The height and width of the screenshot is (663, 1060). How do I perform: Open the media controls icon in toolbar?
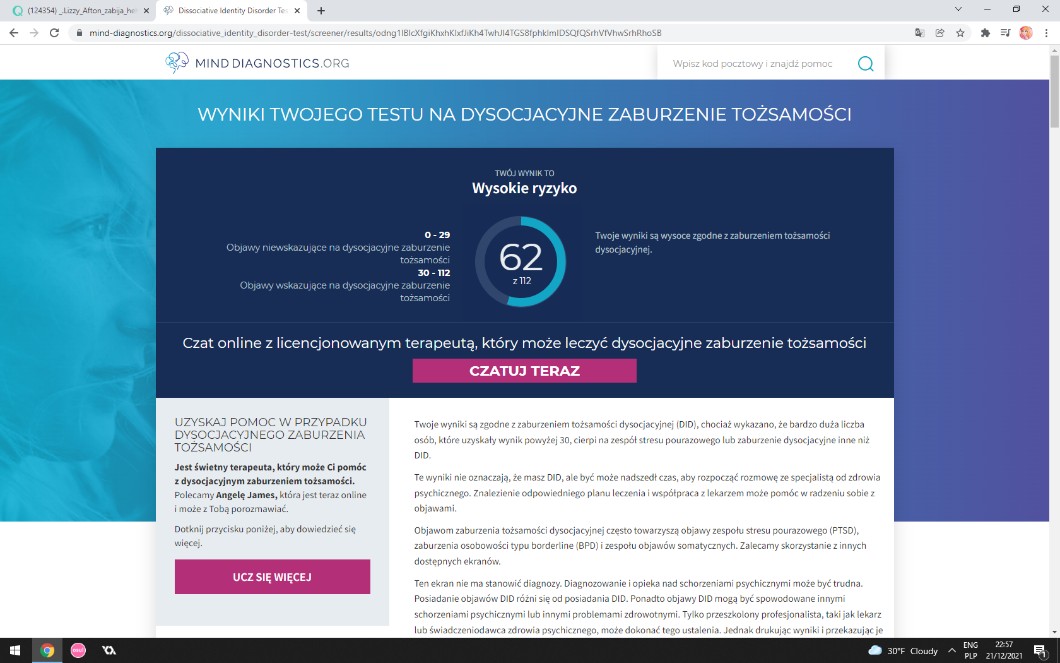(x=1005, y=32)
